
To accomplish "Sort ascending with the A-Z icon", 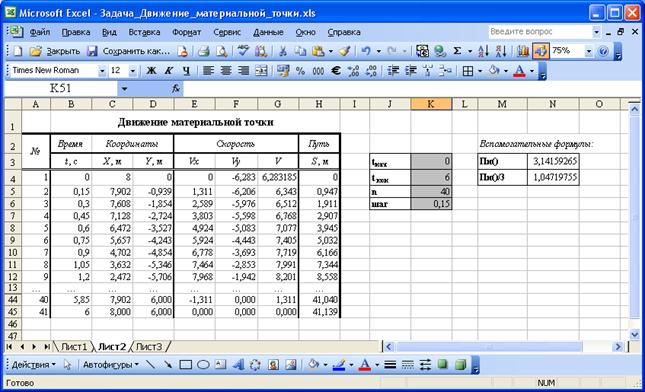I will point(483,51).
